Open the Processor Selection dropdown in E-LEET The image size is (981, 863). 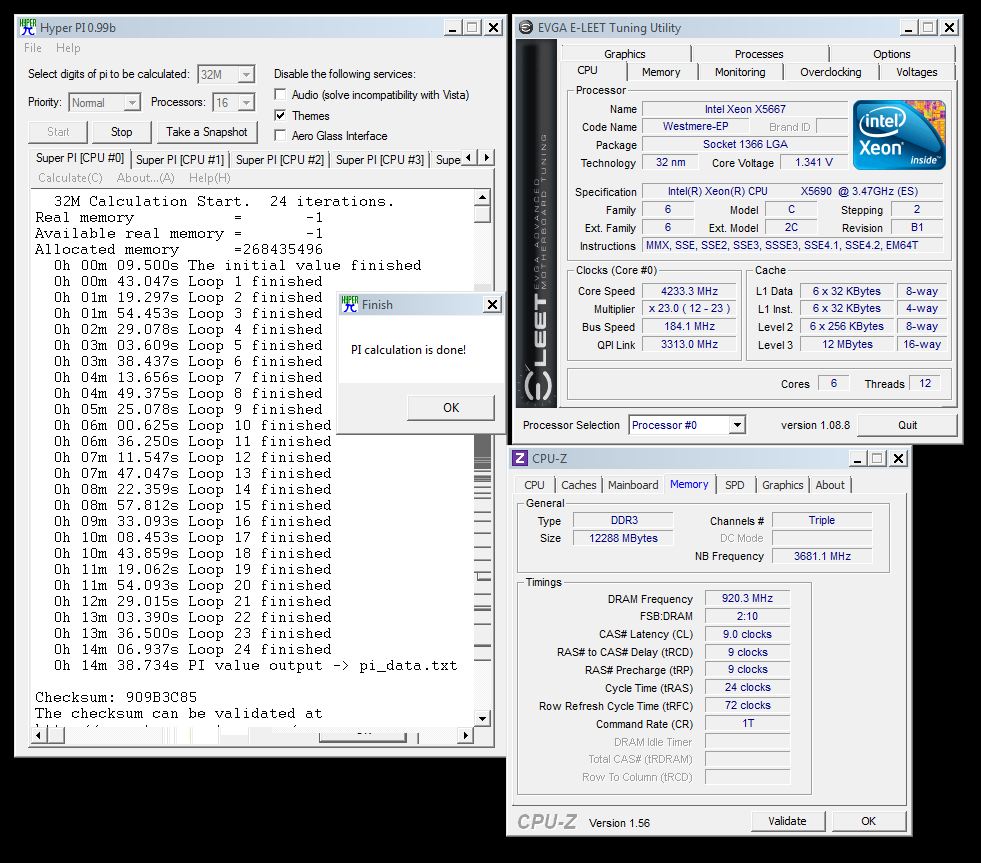(x=737, y=425)
